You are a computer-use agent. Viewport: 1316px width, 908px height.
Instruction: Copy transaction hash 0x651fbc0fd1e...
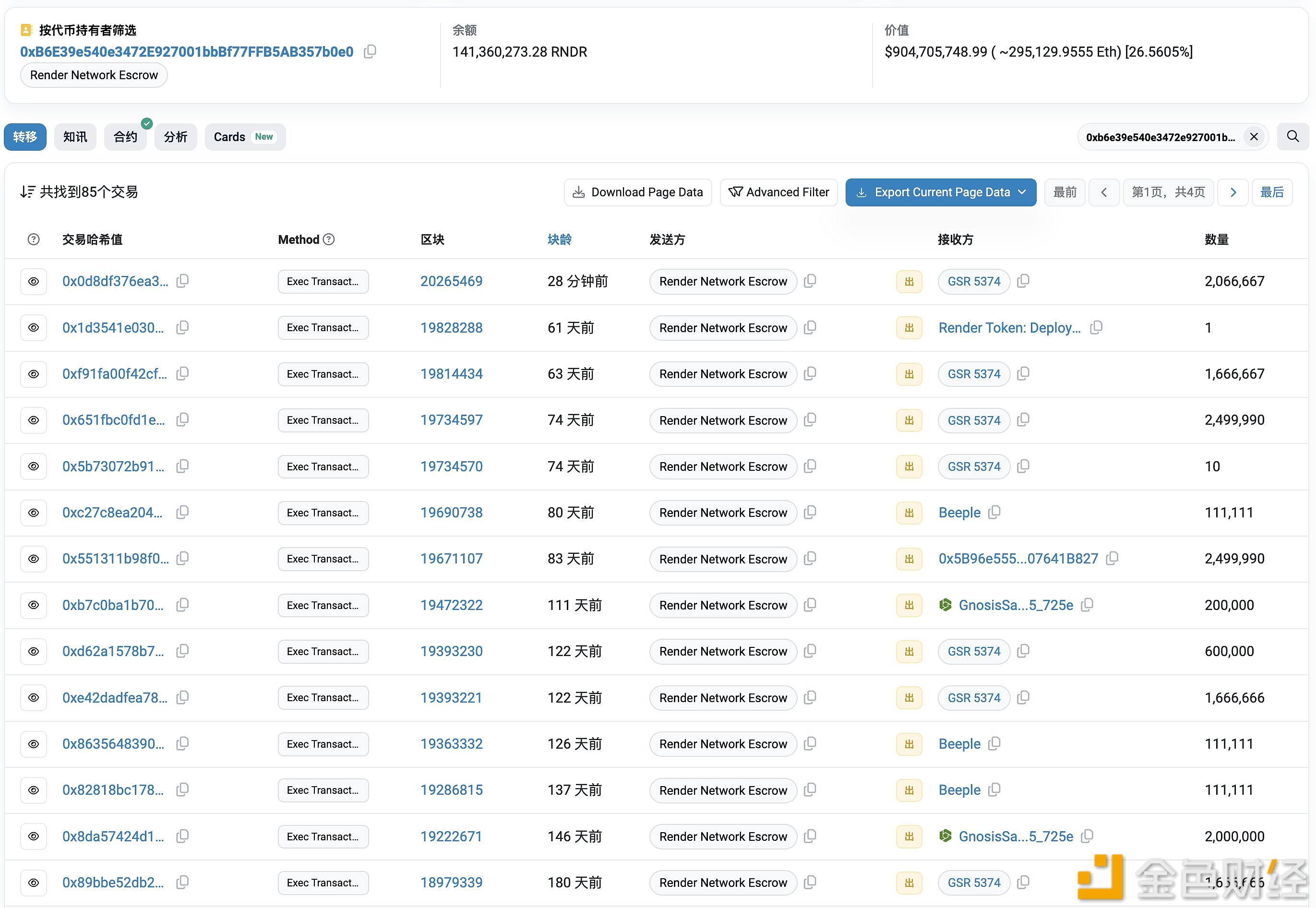pyautogui.click(x=183, y=420)
